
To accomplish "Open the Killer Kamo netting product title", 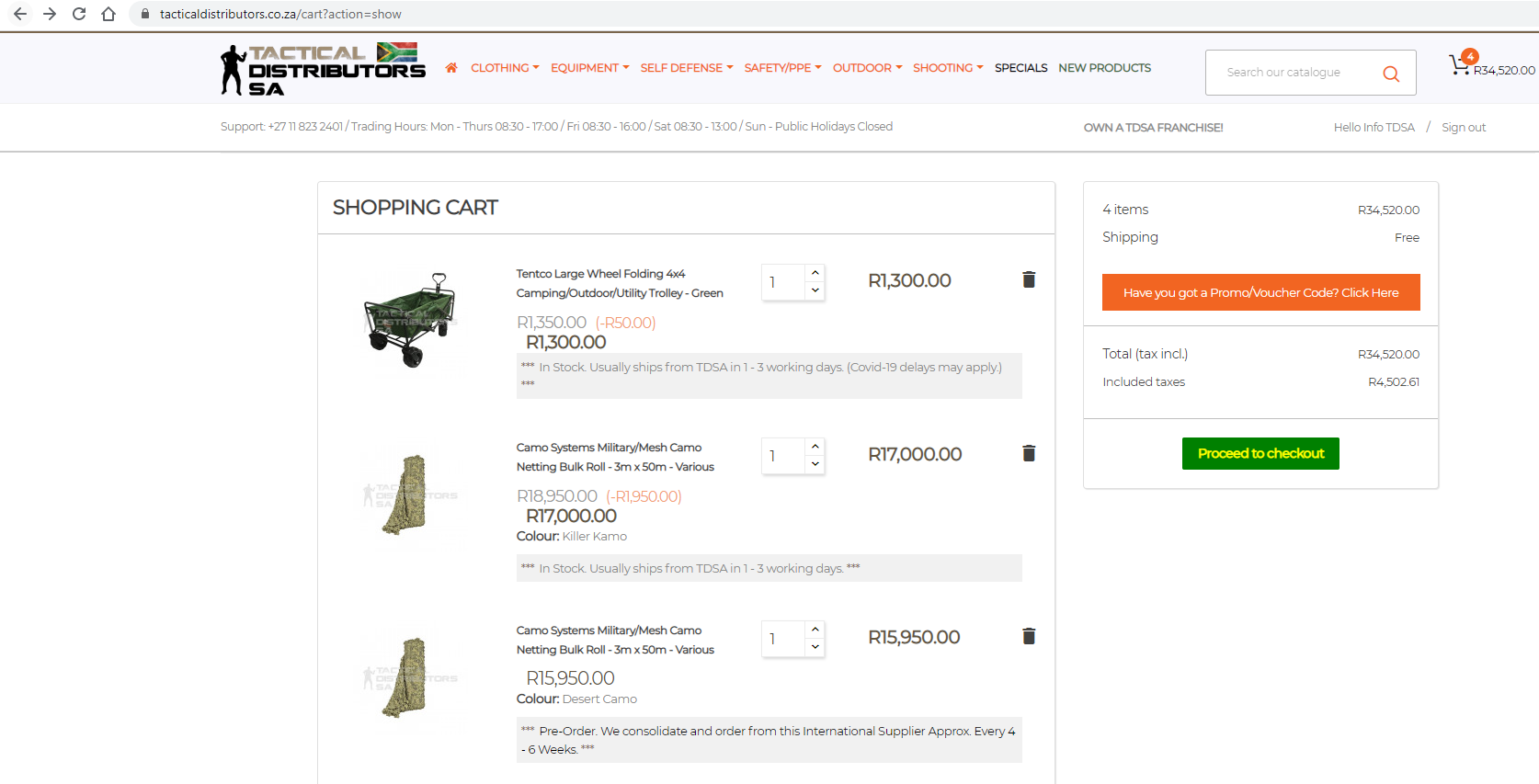I will (x=615, y=457).
